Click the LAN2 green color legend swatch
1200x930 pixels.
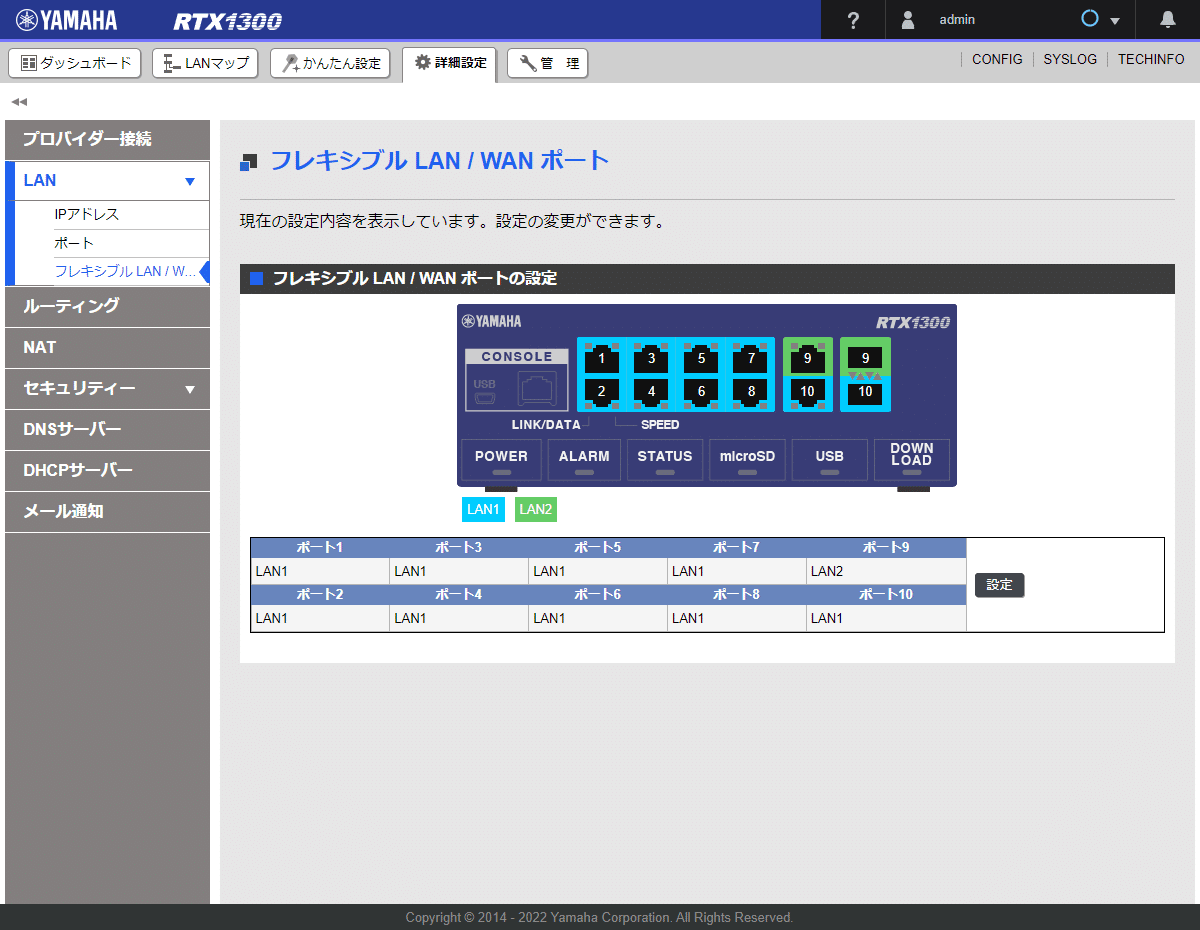535,509
